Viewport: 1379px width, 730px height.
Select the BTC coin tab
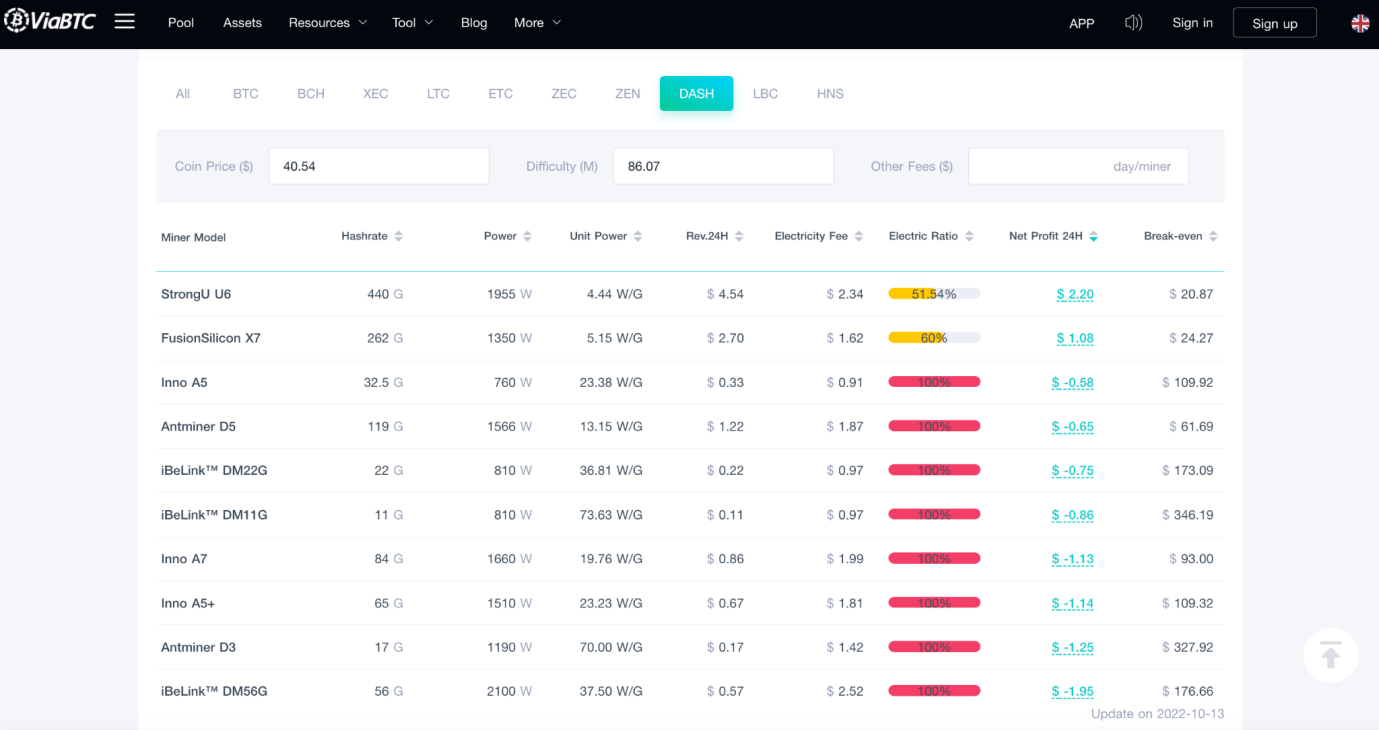click(x=246, y=93)
